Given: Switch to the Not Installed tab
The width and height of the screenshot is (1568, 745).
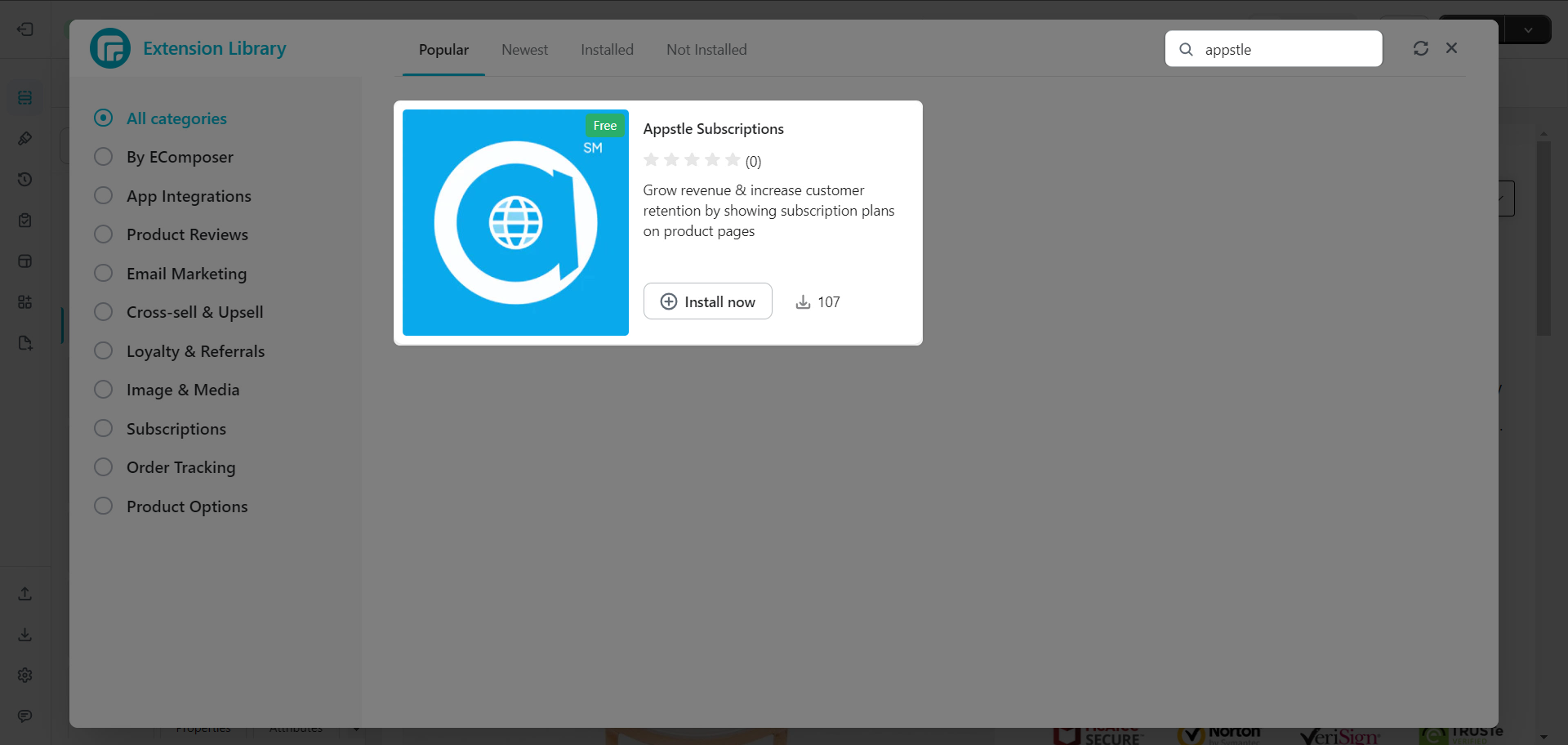Looking at the screenshot, I should click(x=706, y=50).
